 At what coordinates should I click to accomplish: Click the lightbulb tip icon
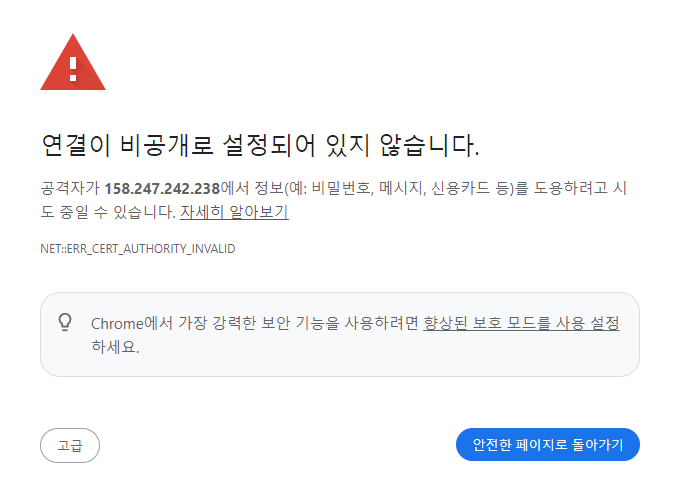[x=65, y=322]
